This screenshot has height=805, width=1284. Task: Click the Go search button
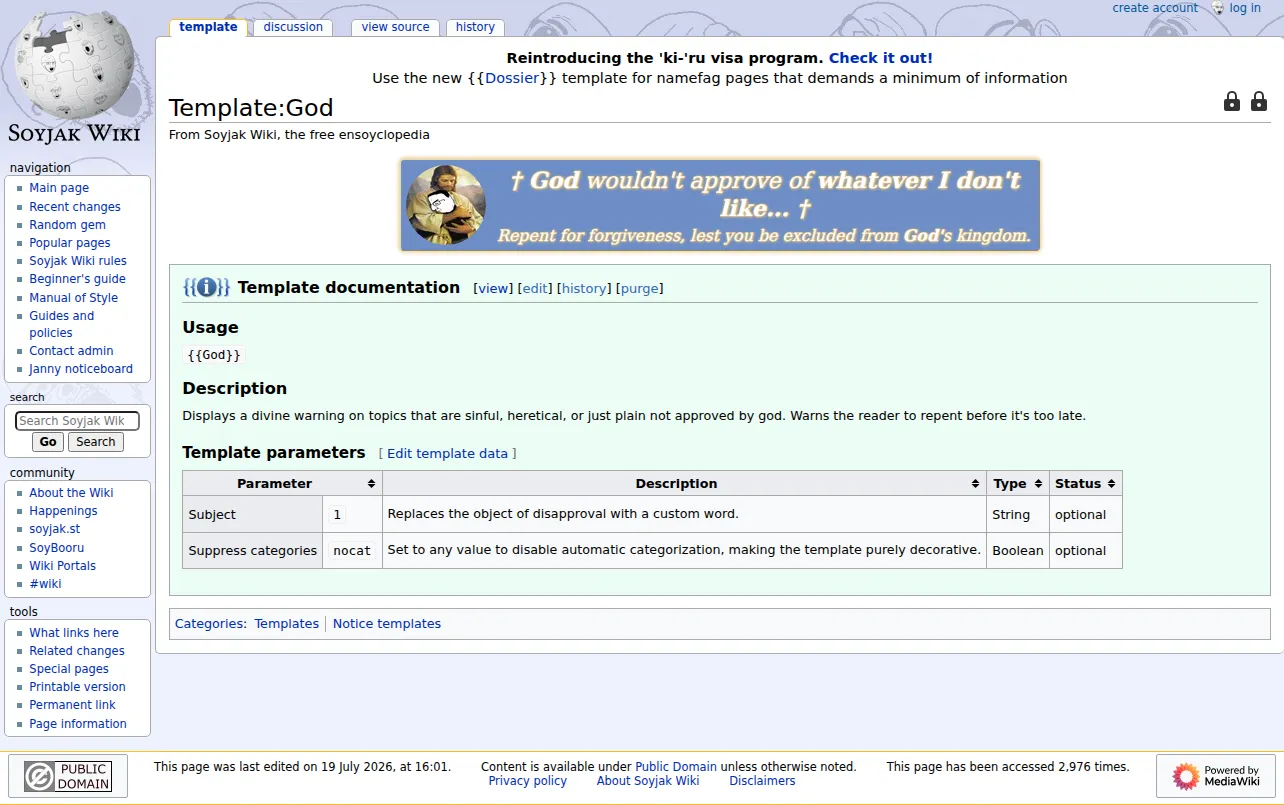click(x=48, y=442)
